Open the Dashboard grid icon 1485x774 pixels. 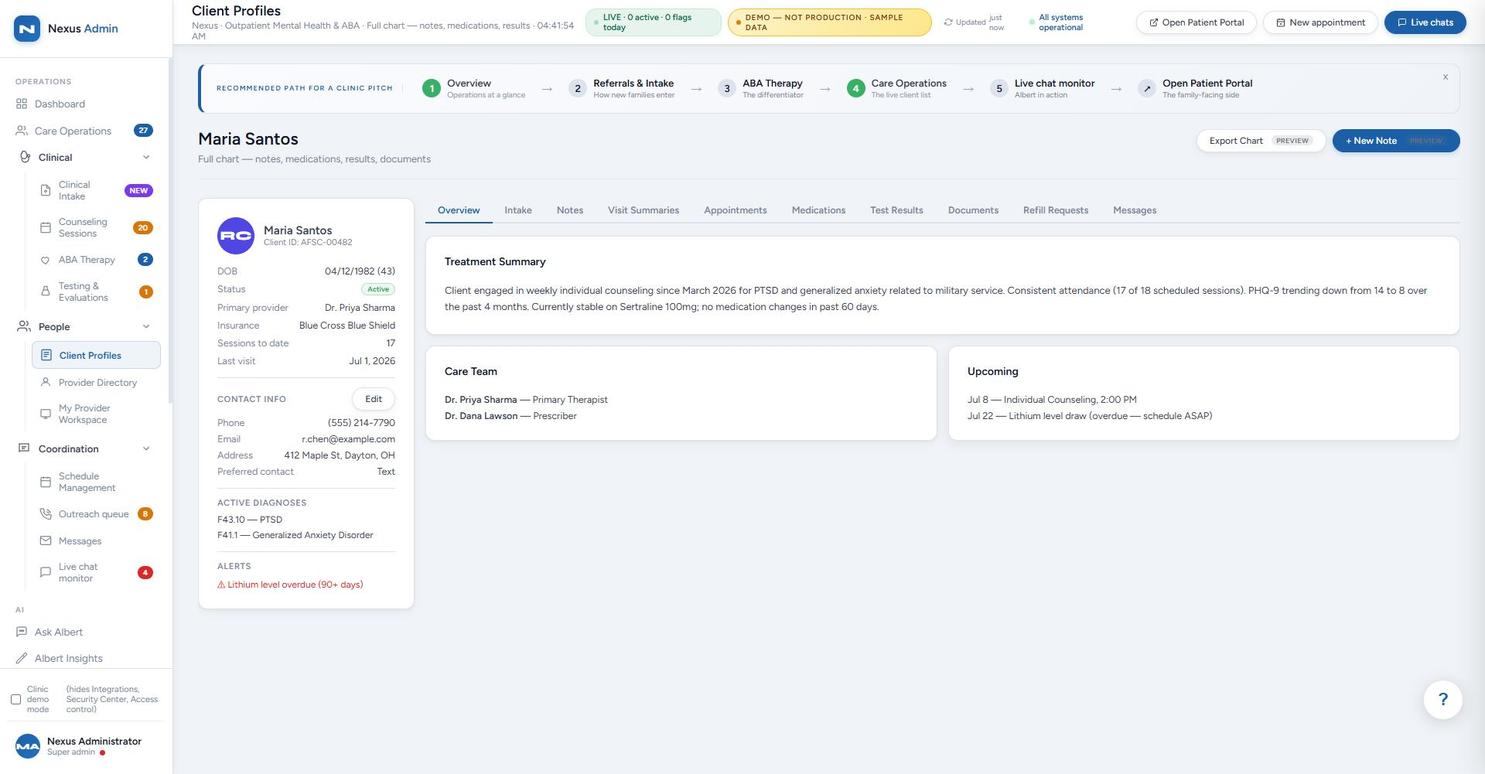[22, 104]
